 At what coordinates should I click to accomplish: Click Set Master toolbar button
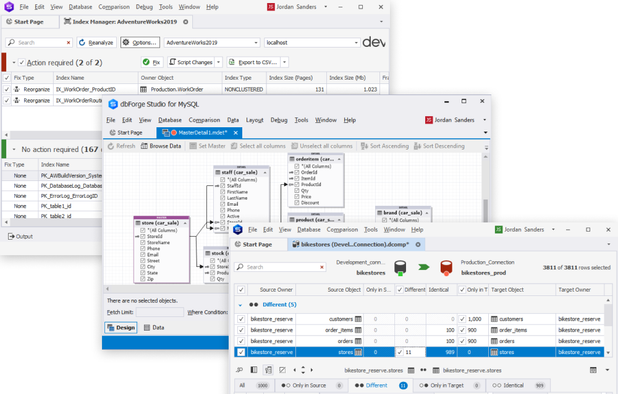tap(207, 146)
